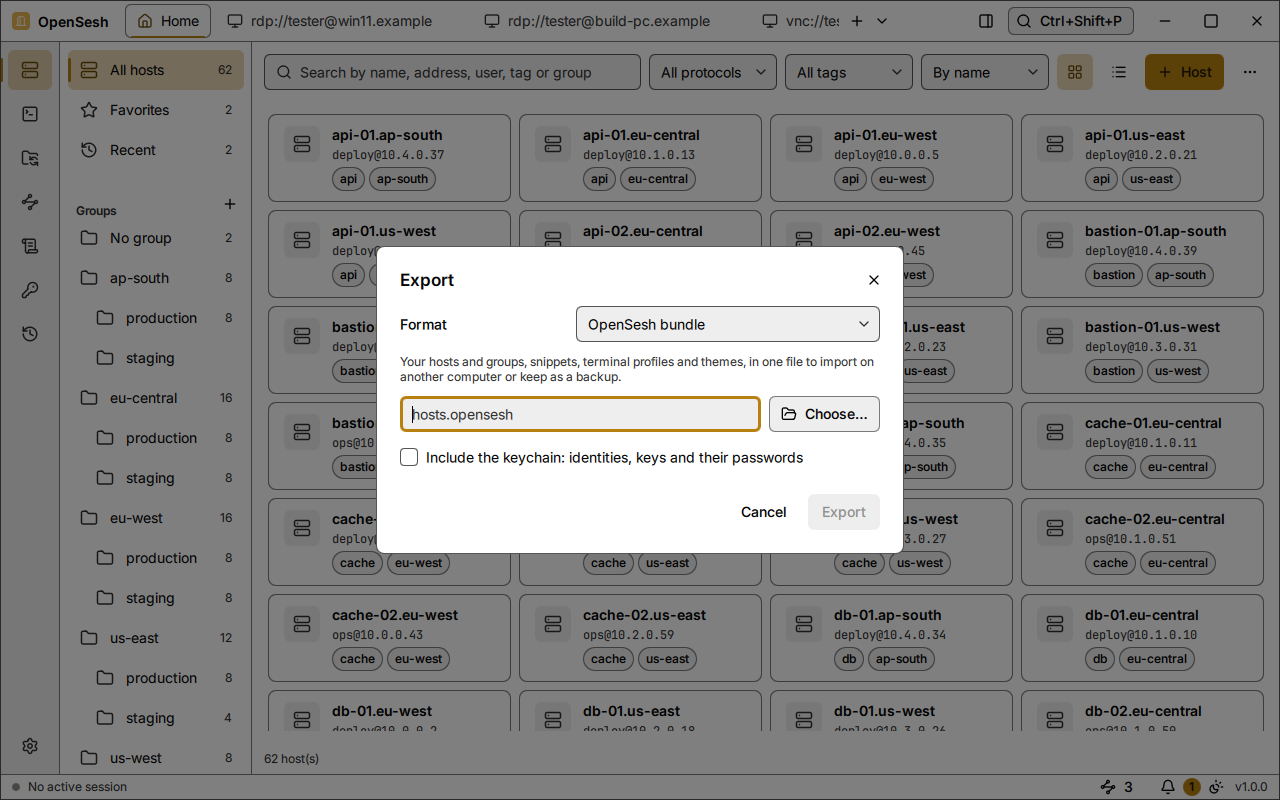This screenshot has height=800, width=1280.
Task: Open the snippets script icon in the rail
Action: coord(29,246)
